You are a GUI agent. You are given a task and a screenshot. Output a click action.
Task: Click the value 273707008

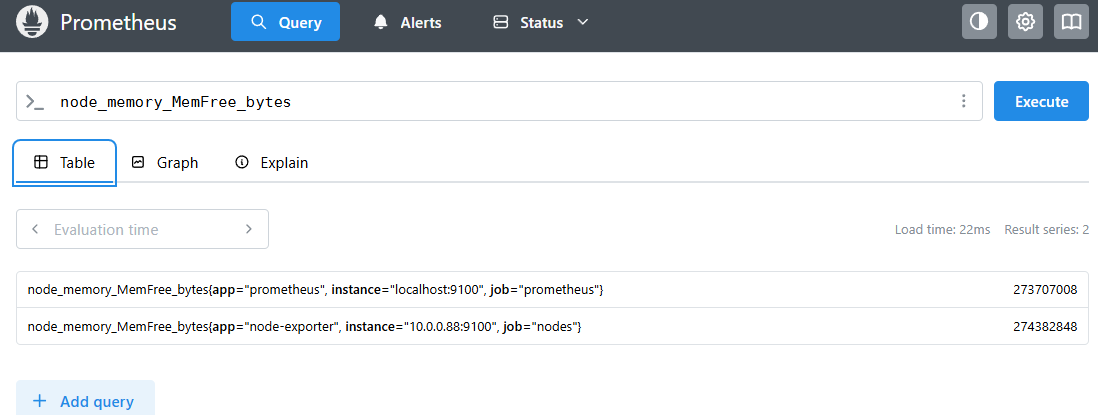pyautogui.click(x=1045, y=290)
